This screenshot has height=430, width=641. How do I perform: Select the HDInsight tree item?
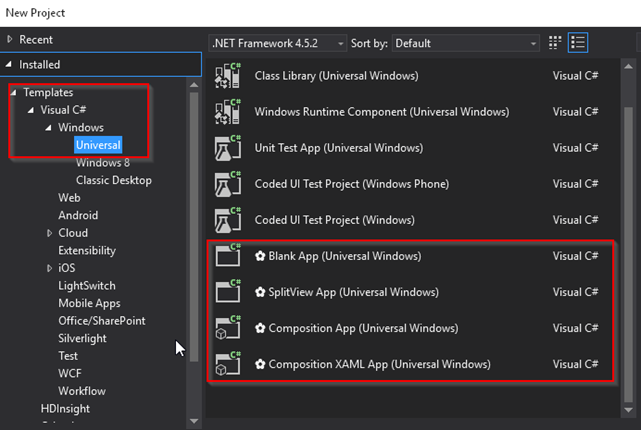[x=65, y=408]
